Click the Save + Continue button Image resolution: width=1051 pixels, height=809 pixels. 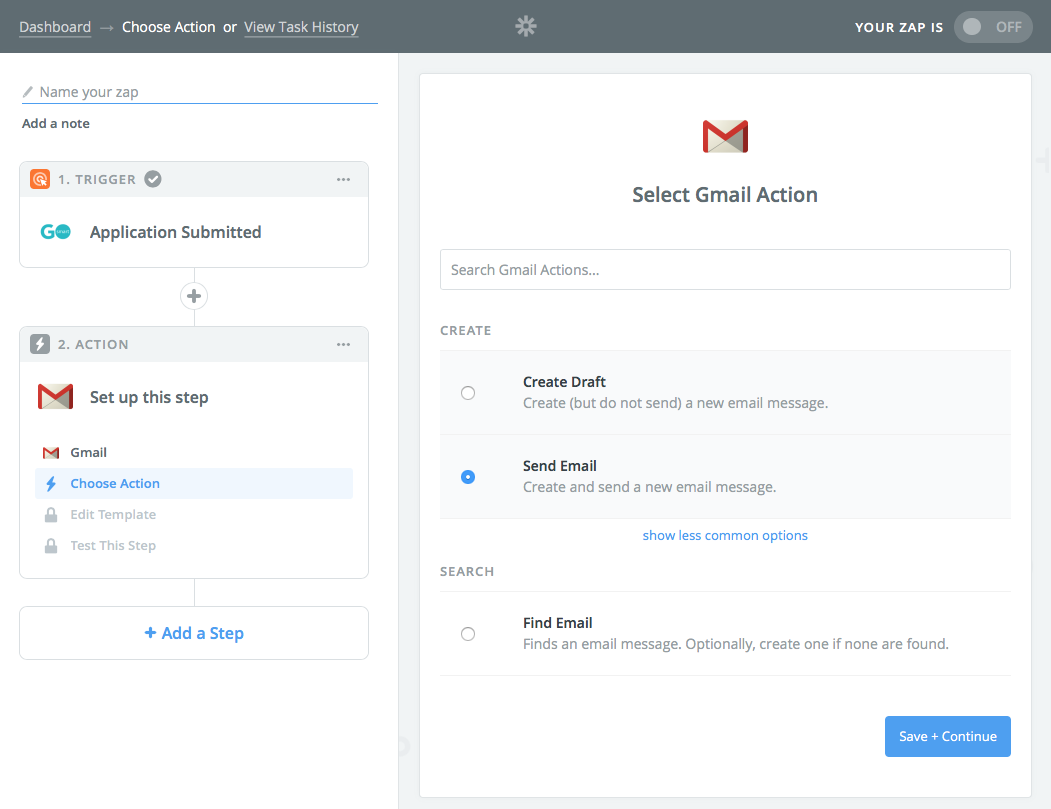tap(948, 736)
